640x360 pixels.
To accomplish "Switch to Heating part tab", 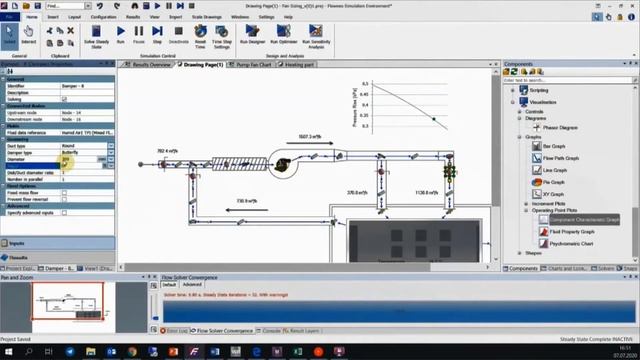I will pyautogui.click(x=296, y=64).
